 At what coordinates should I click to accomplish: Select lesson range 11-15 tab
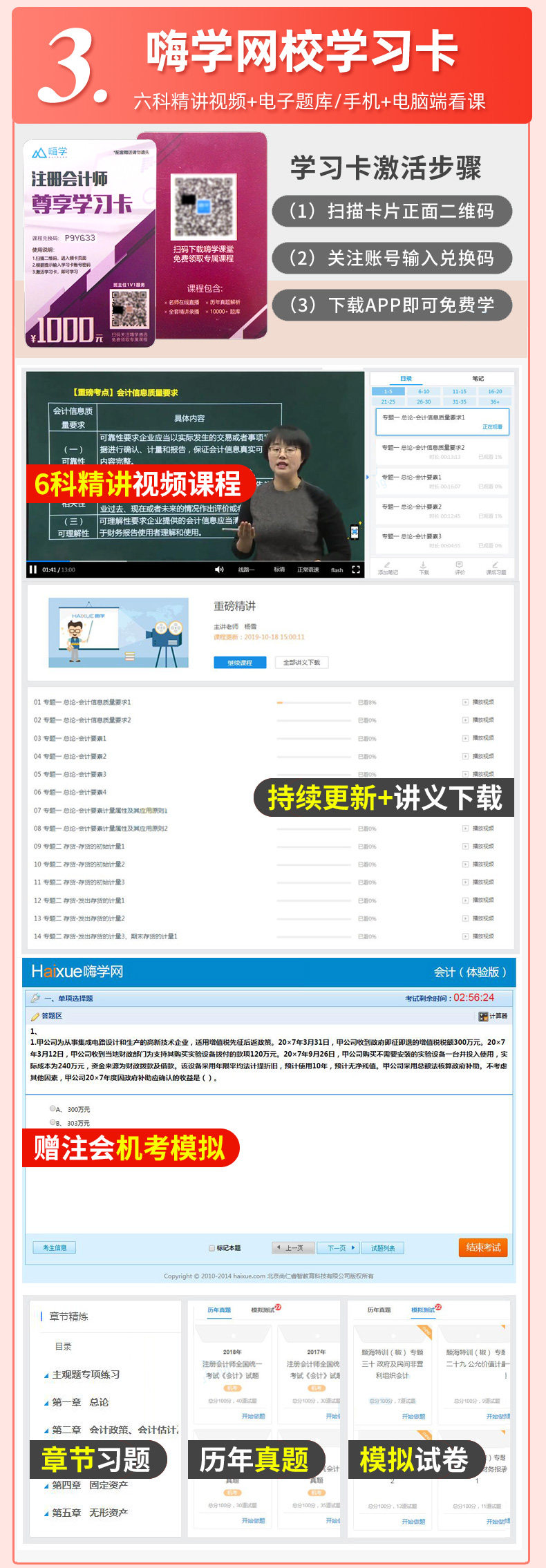pos(460,391)
